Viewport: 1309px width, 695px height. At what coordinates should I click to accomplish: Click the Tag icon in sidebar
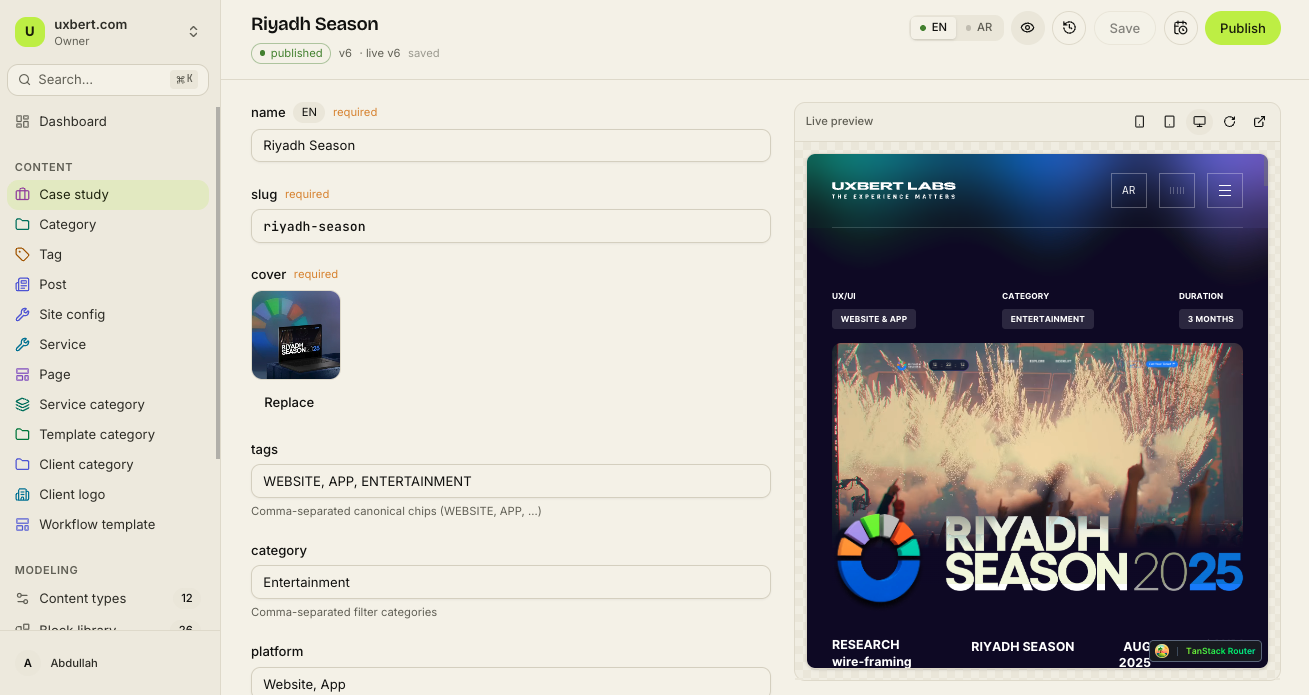tap(23, 254)
